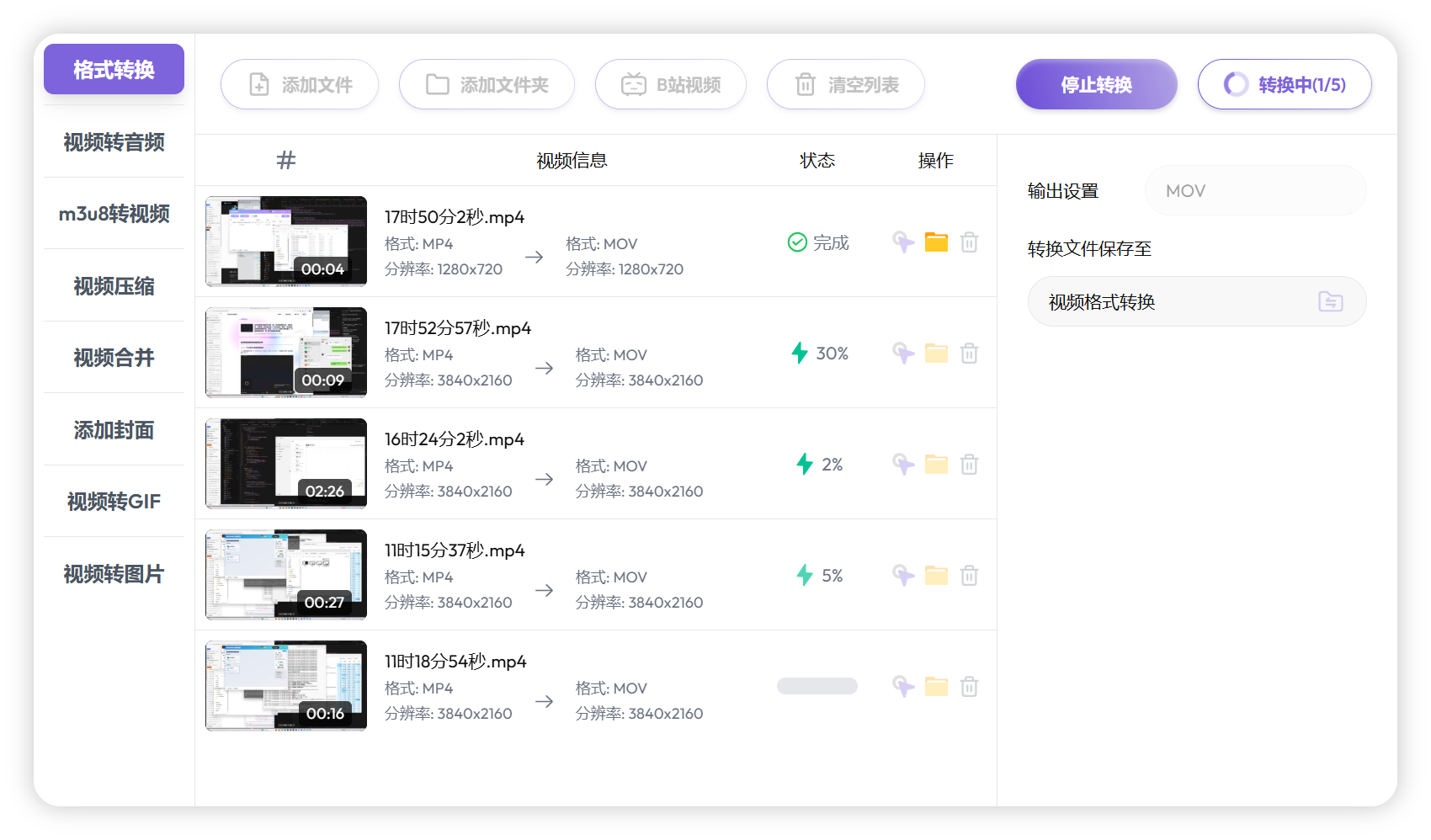Remove 16时24分2秒.mp4 with its trash icon

pos(969,464)
